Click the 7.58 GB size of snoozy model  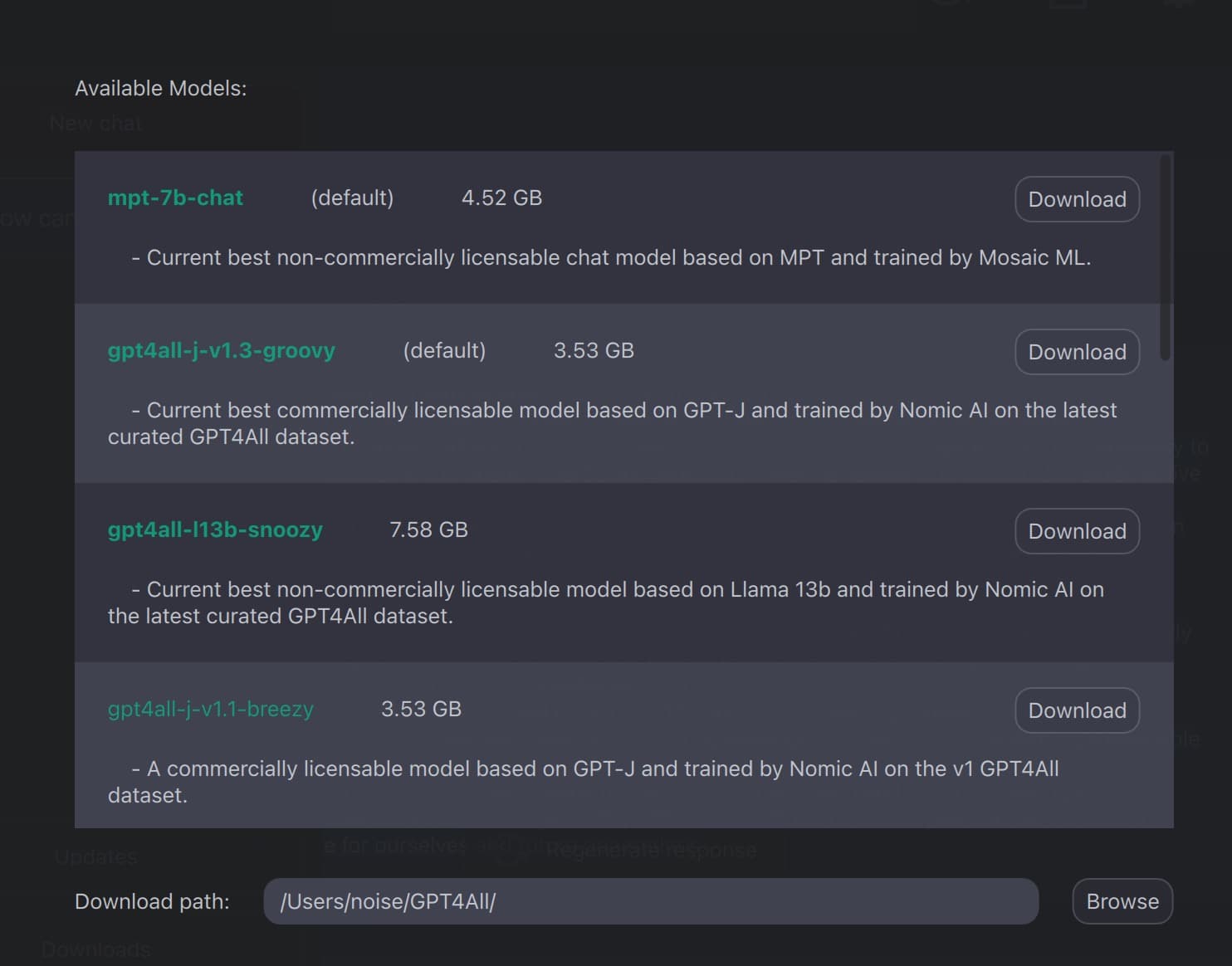(x=428, y=529)
